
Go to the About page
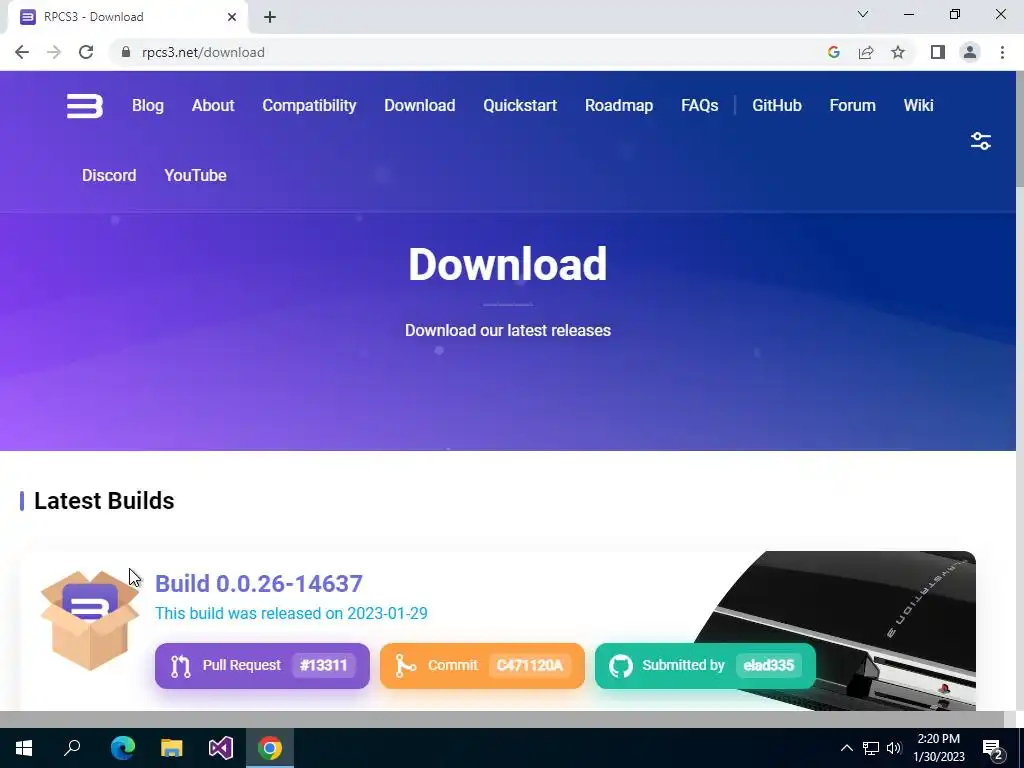[213, 106]
